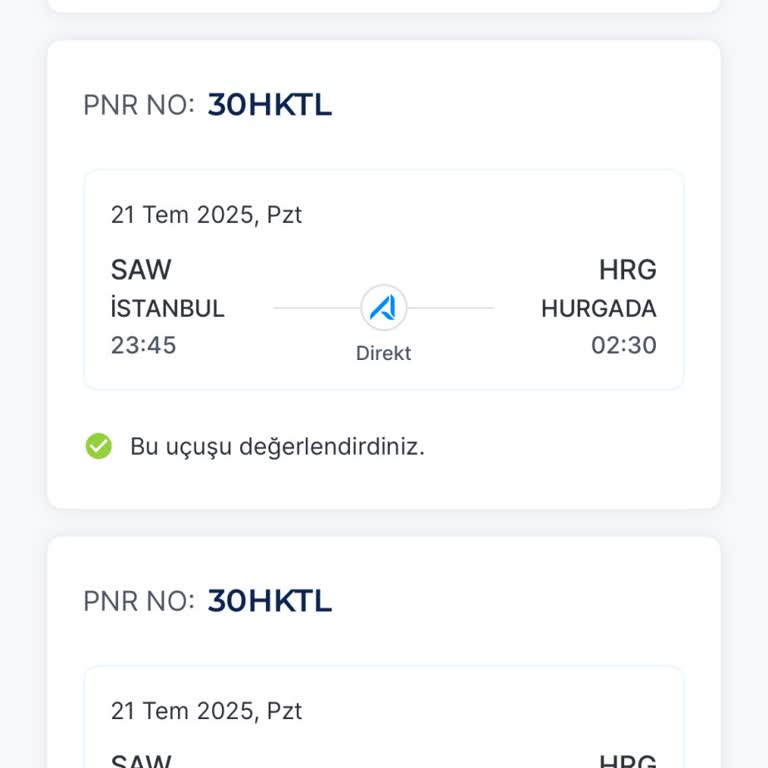The height and width of the screenshot is (768, 768).
Task: Open the date "21 Tem 2025, Pzt" above İSTANBUL
Action: click(206, 214)
